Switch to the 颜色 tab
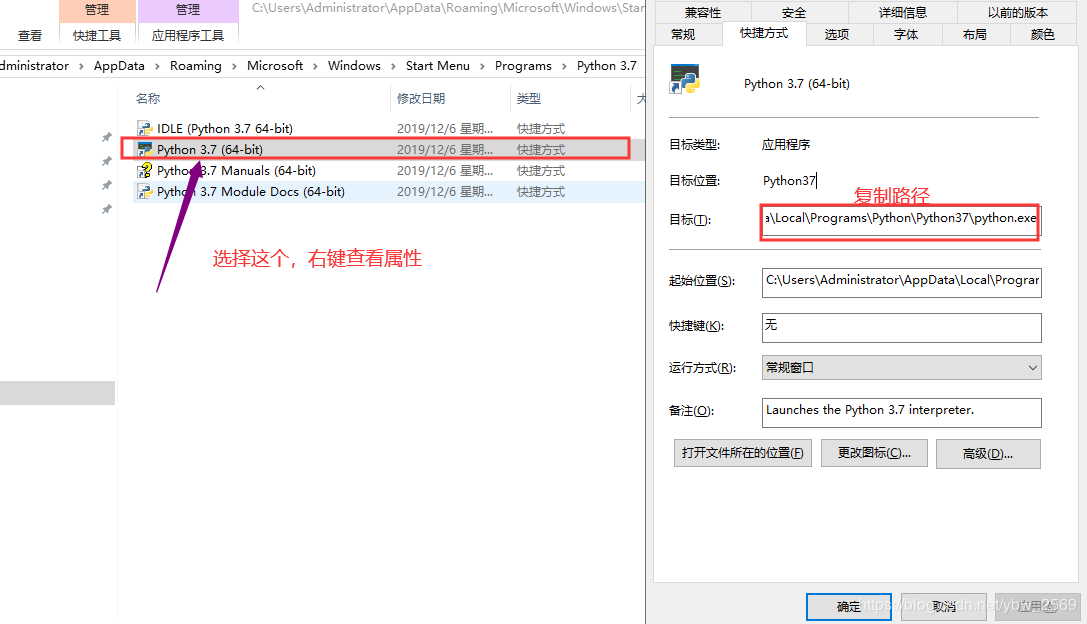This screenshot has height=624, width=1087. [x=1043, y=35]
